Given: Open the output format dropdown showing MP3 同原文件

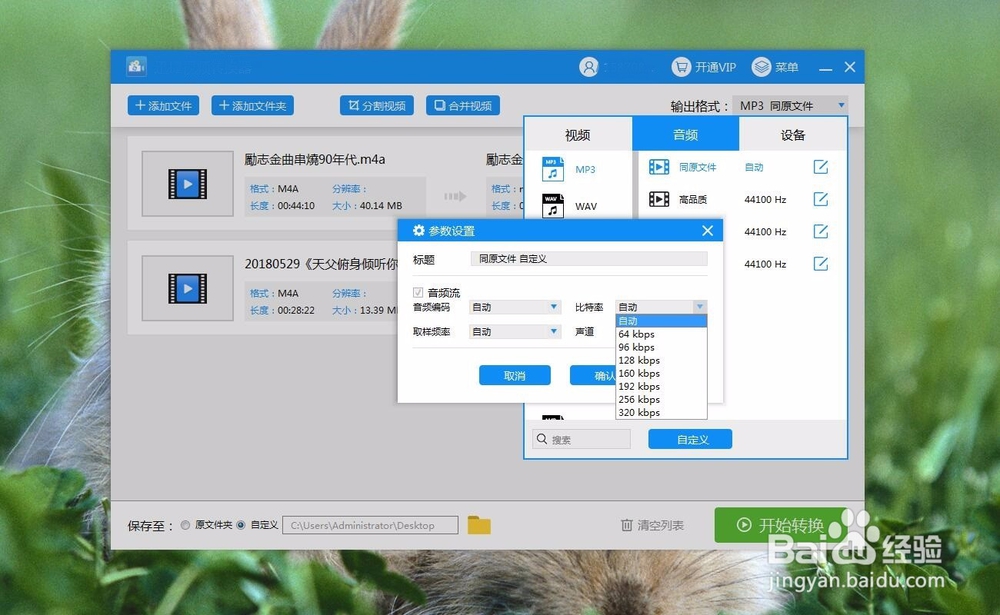Looking at the screenshot, I should pos(841,104).
